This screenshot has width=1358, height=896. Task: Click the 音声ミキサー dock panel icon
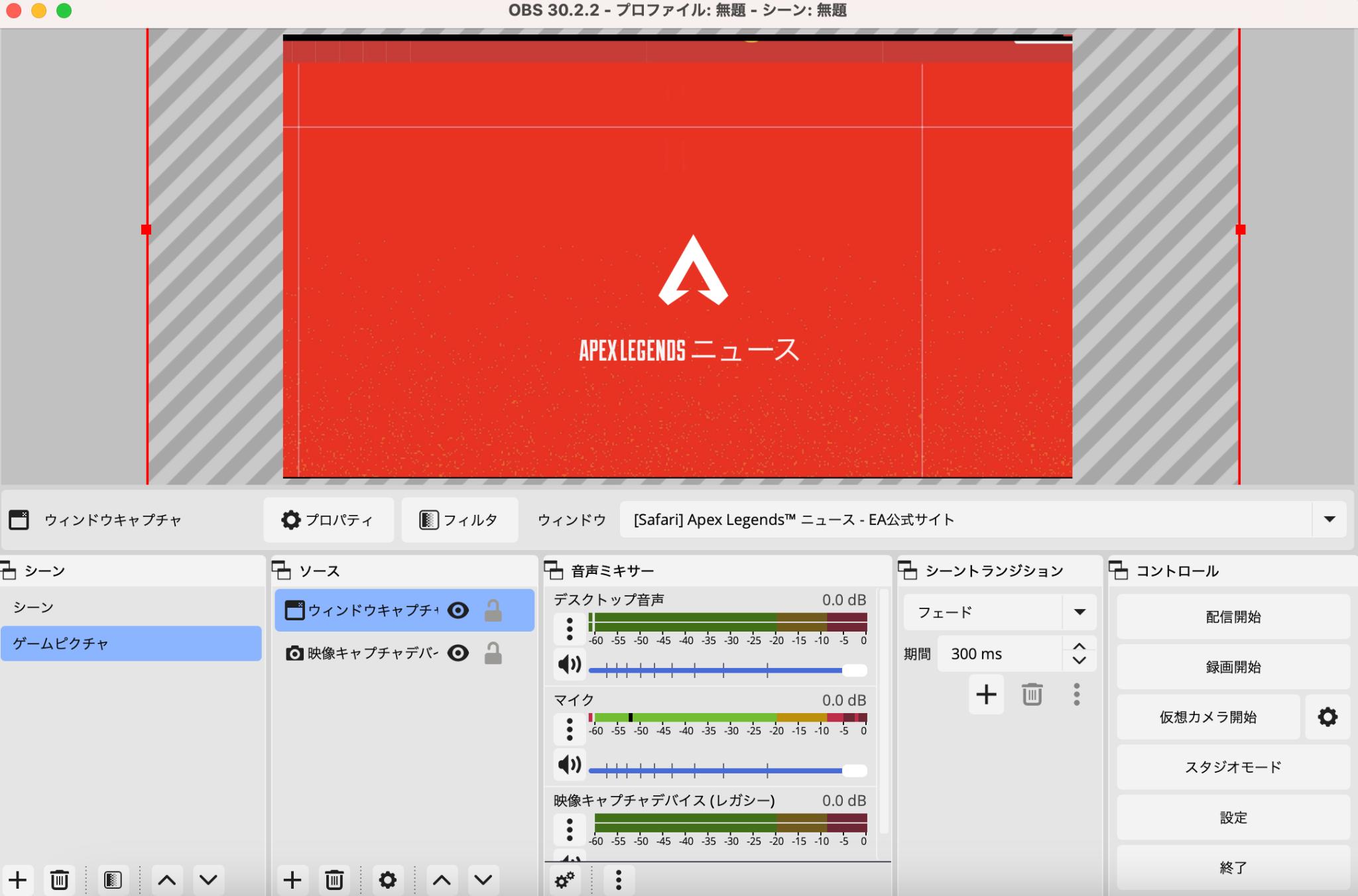[x=554, y=571]
